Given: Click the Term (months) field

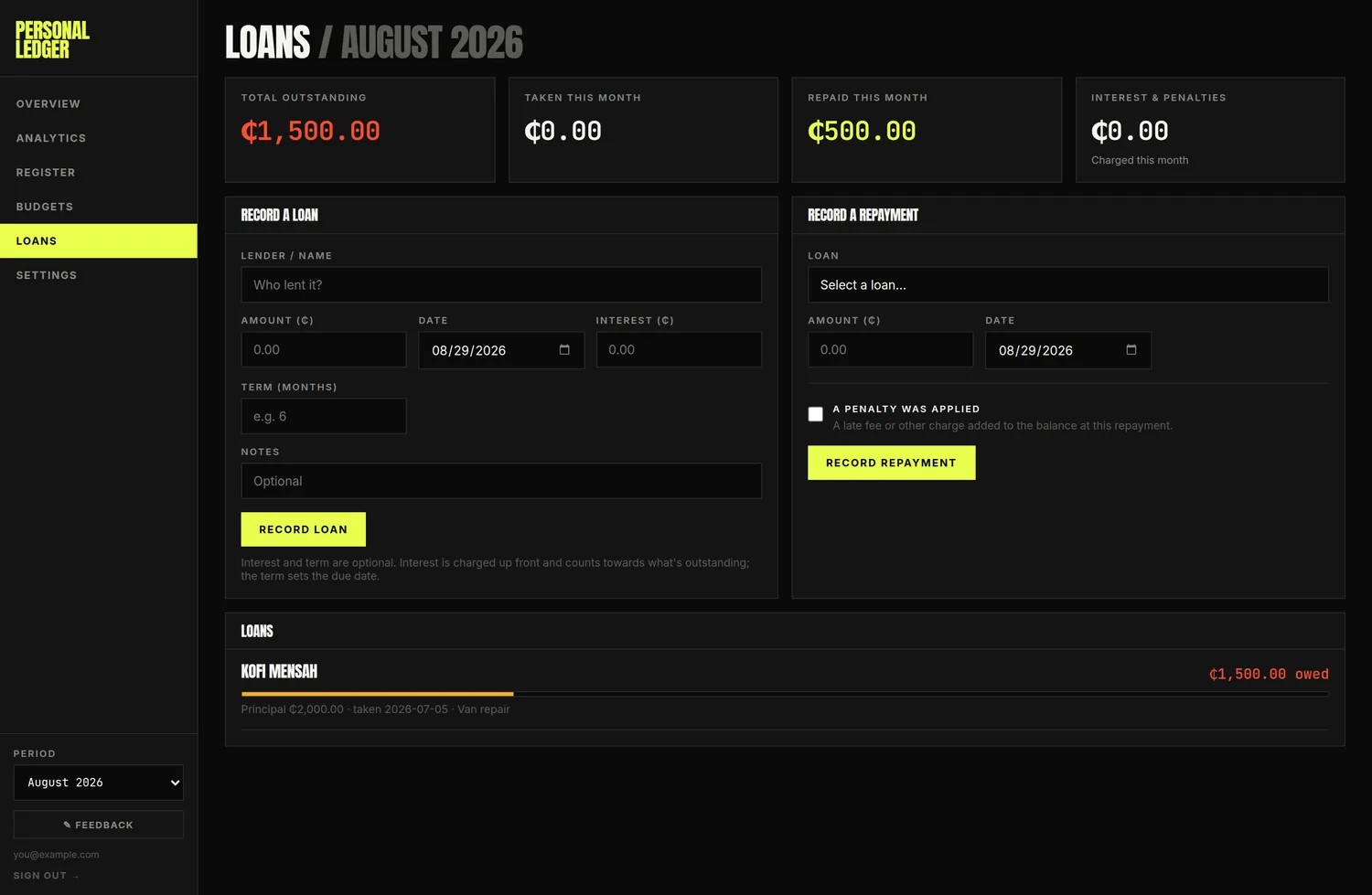Looking at the screenshot, I should pos(324,417).
